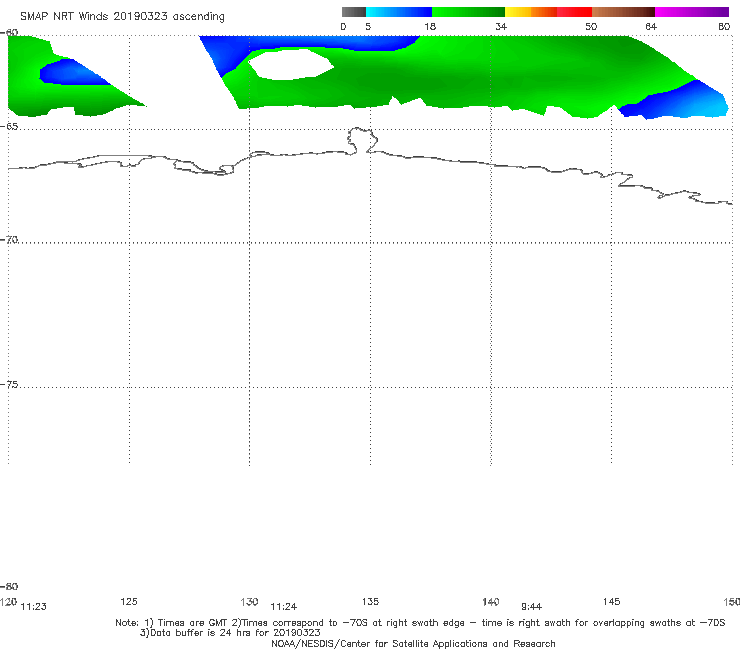Click the color bar label '64'
This screenshot has height=650, width=740.
[651, 26]
